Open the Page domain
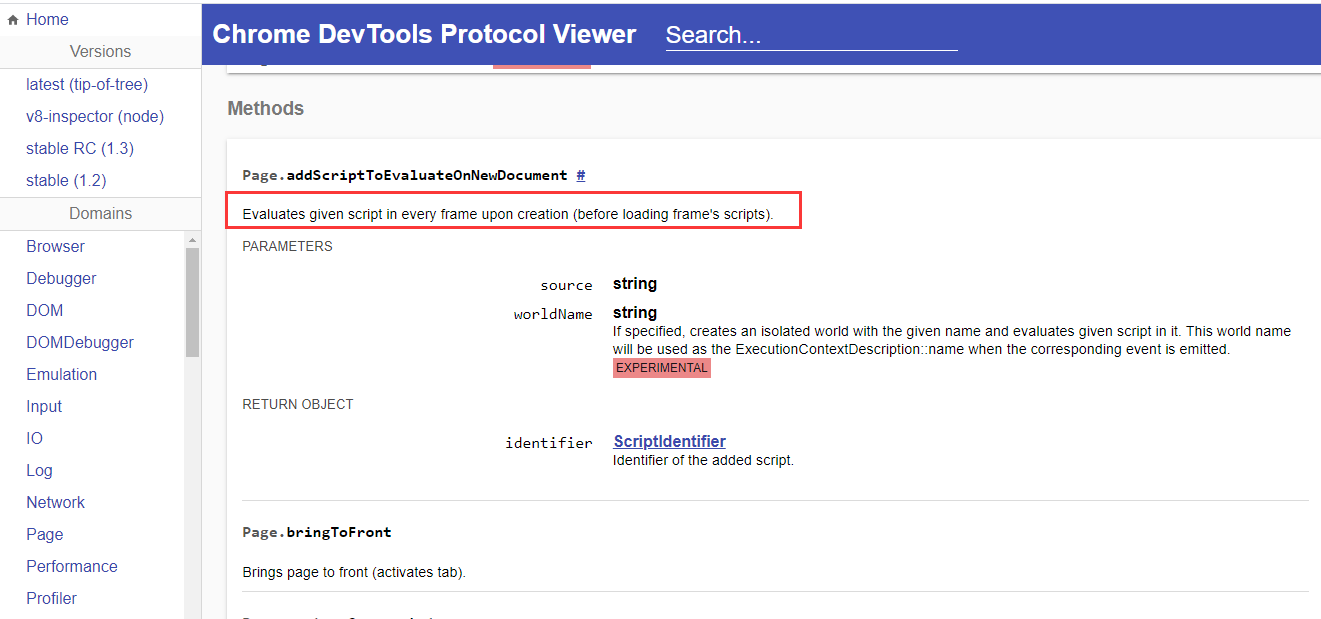Viewport: 1321px width, 619px height. [x=45, y=535]
